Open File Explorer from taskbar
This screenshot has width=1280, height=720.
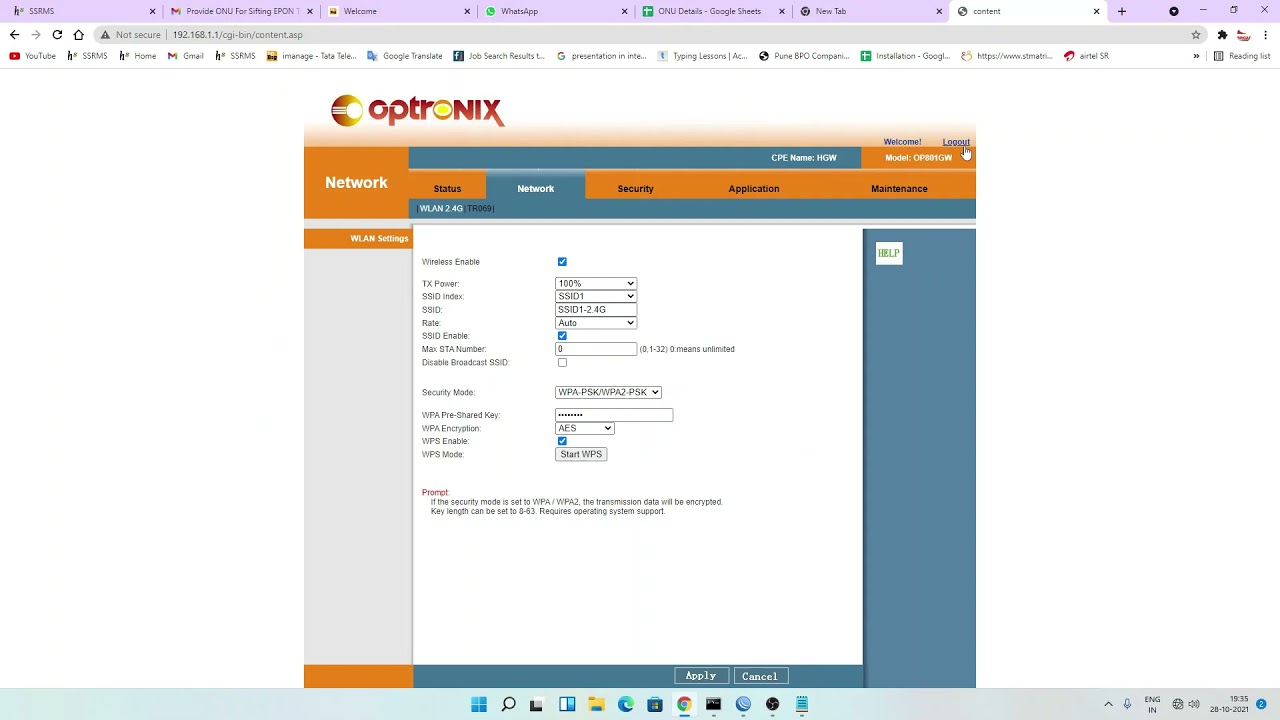pyautogui.click(x=596, y=704)
